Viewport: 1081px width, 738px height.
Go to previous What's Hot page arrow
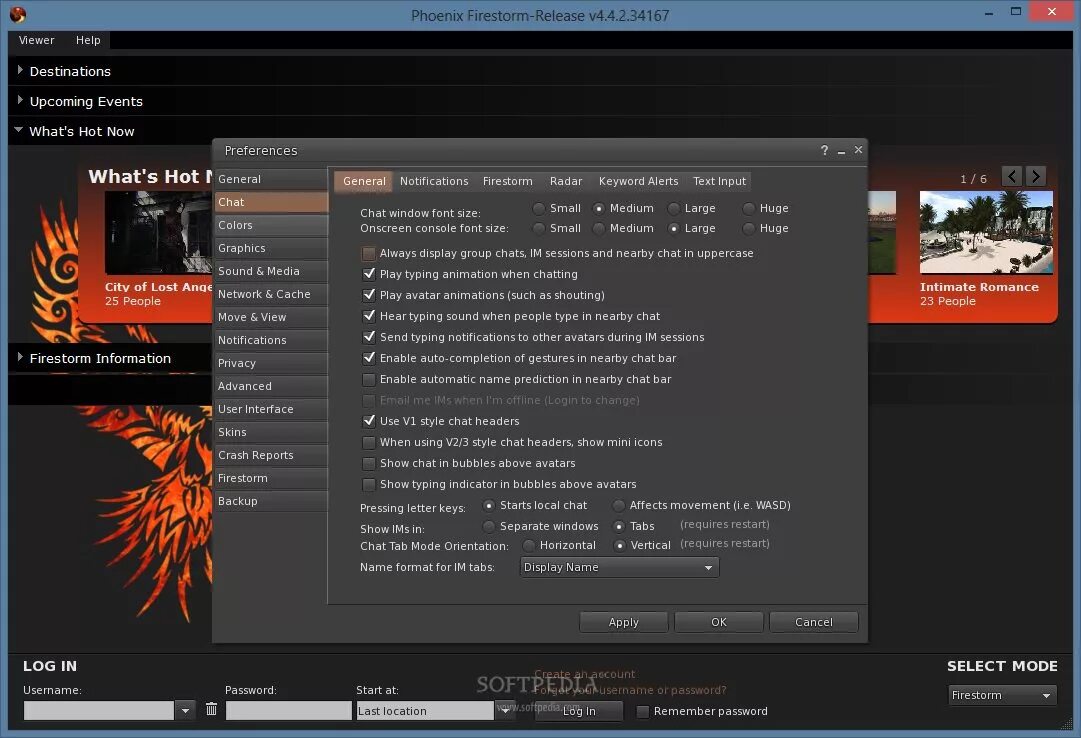tap(1011, 177)
